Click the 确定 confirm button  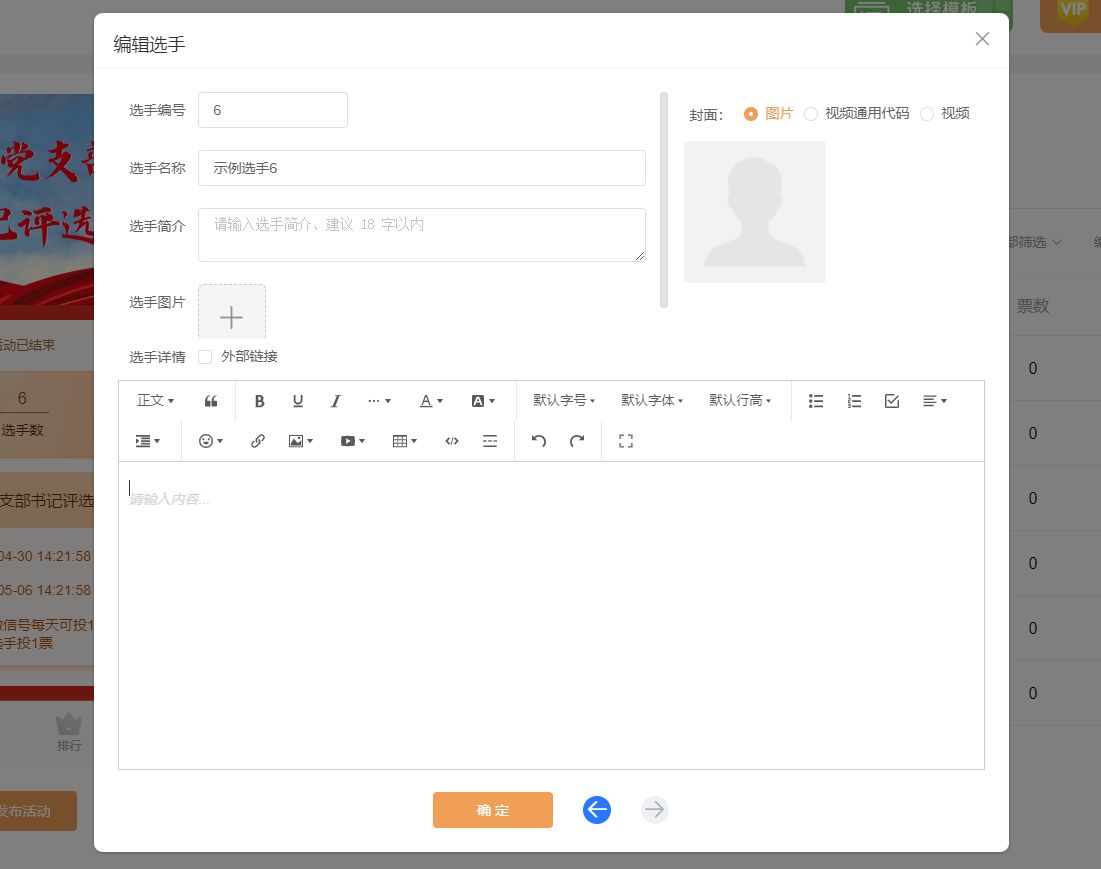492,810
